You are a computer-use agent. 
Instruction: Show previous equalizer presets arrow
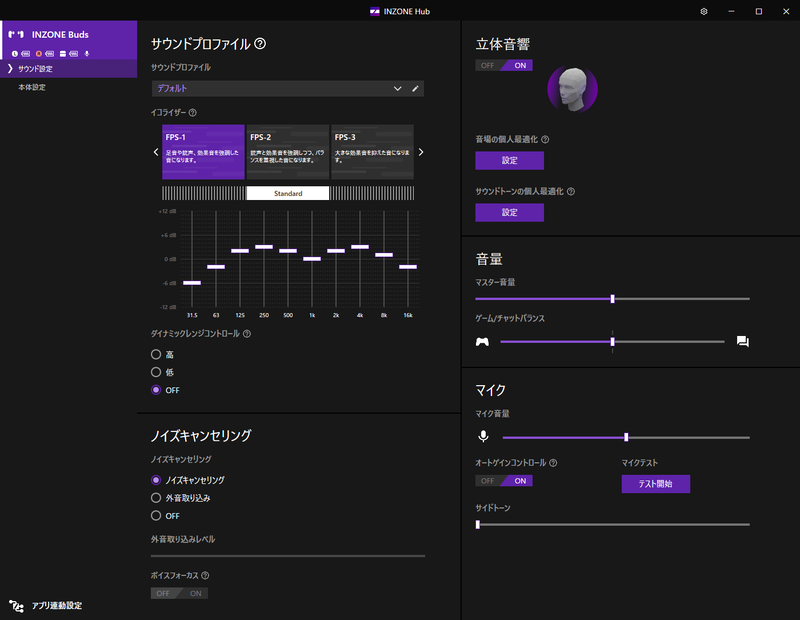(156, 152)
